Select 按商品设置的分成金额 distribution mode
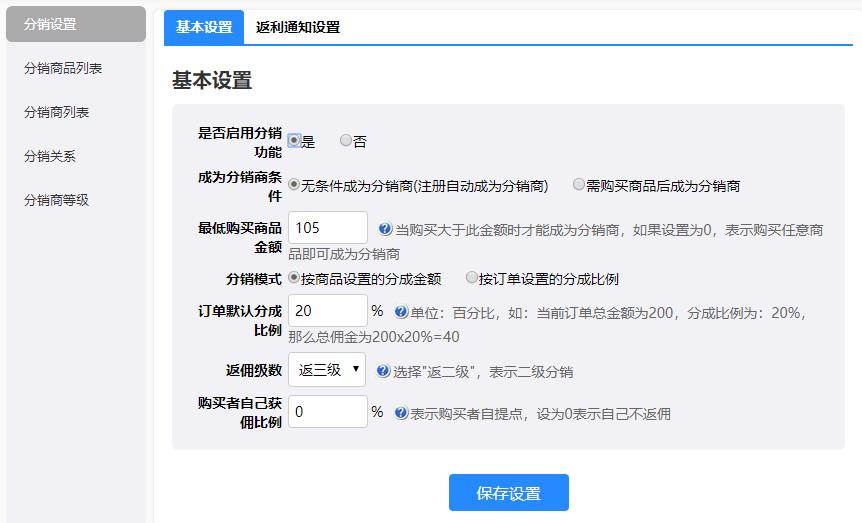 (x=294, y=278)
